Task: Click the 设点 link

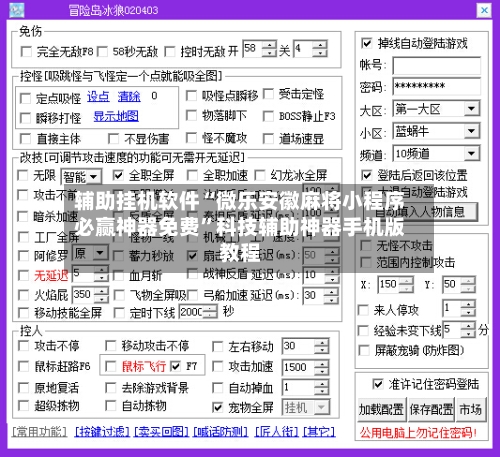Action: (98, 97)
